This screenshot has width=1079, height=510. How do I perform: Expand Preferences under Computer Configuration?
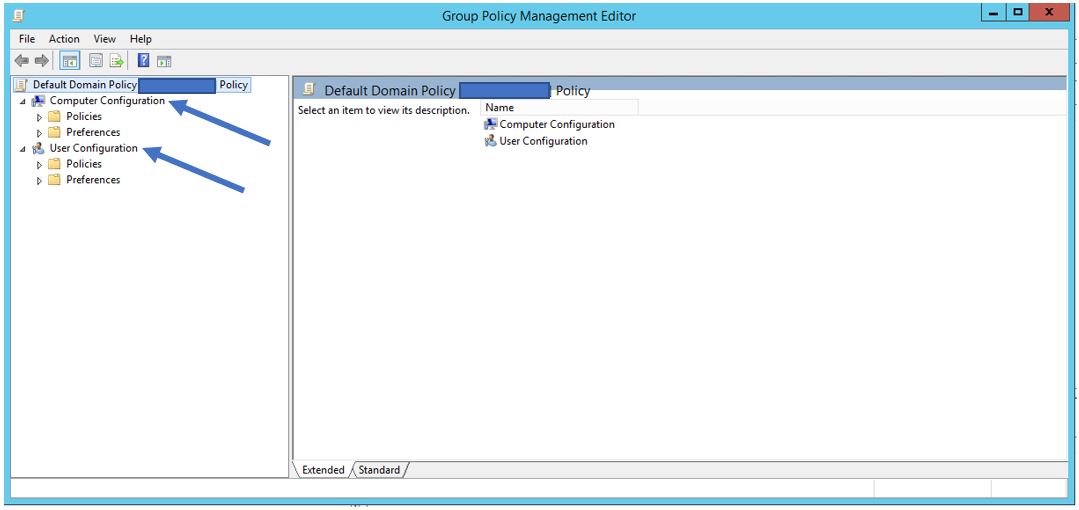[39, 133]
